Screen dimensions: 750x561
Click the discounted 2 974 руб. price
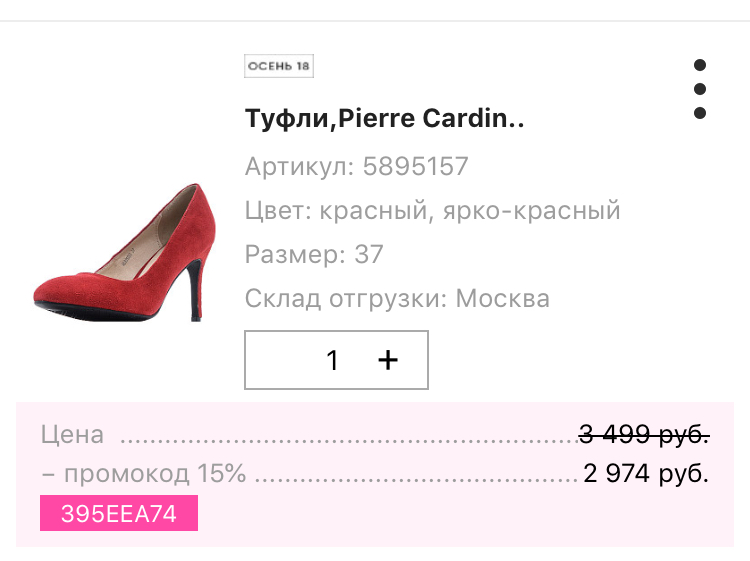coord(646,473)
